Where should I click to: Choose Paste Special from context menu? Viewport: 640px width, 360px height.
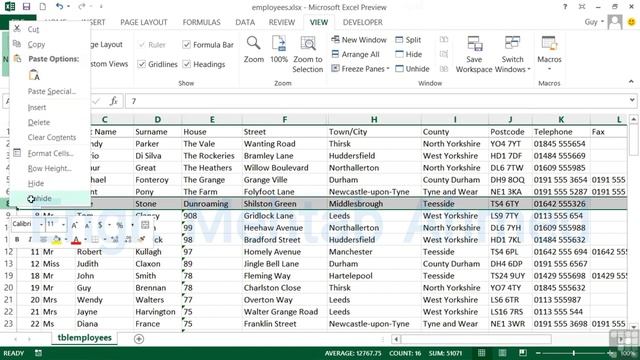click(50, 91)
